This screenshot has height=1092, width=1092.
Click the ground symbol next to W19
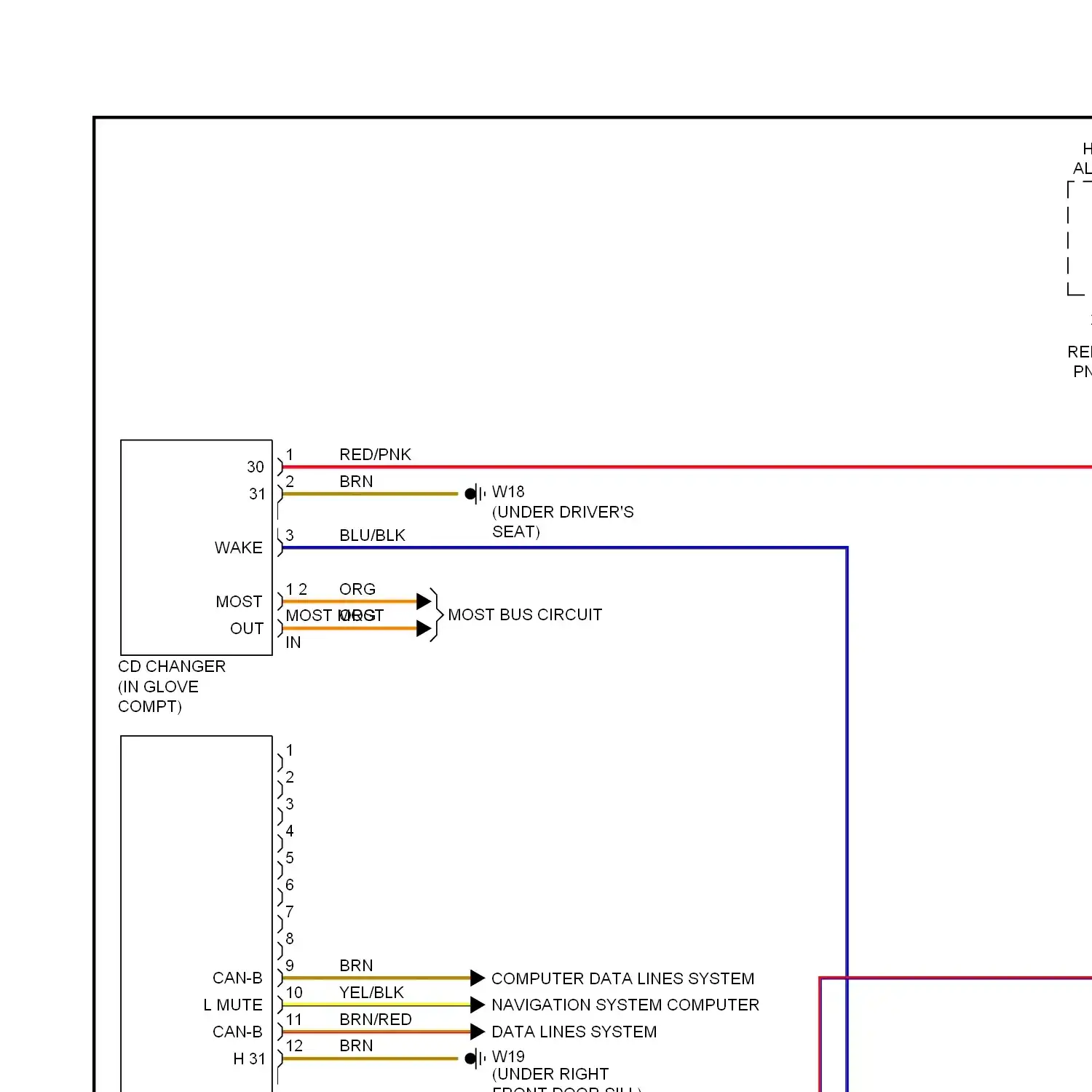[475, 1058]
